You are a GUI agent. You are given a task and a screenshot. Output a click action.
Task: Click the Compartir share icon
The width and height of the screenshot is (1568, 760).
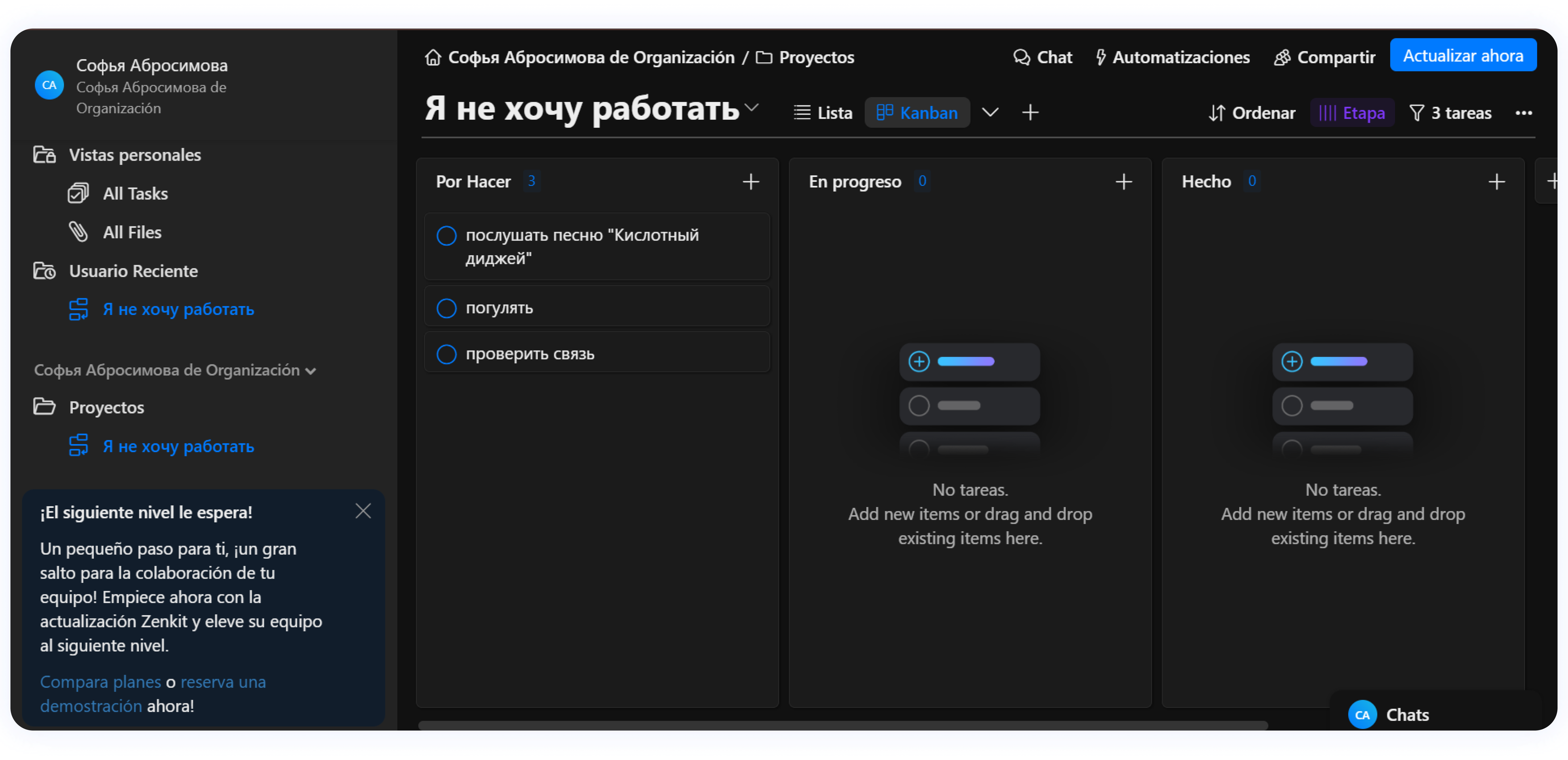[x=1282, y=57]
